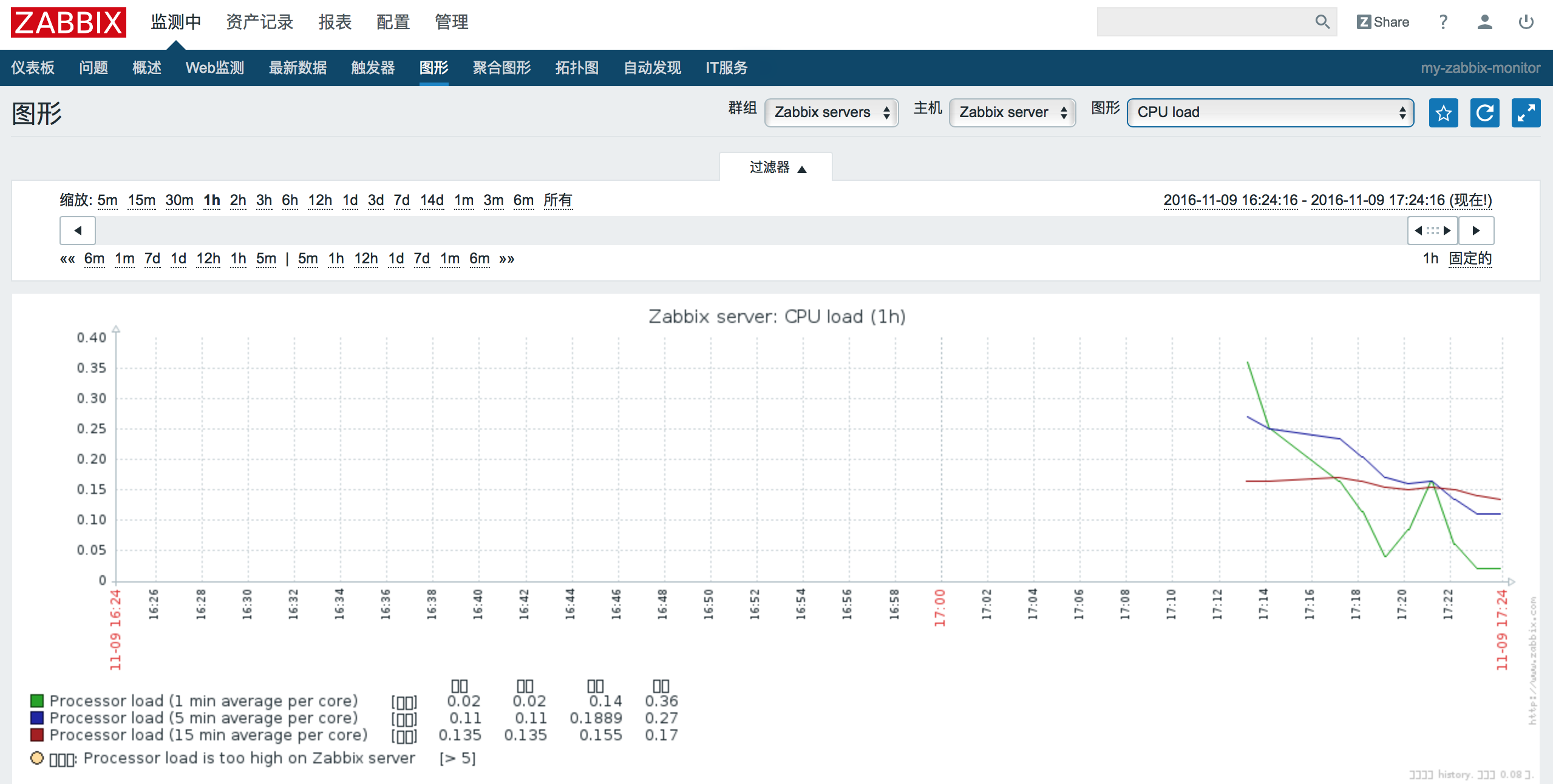Click the top search input field
1553x784 pixels.
point(1205,22)
